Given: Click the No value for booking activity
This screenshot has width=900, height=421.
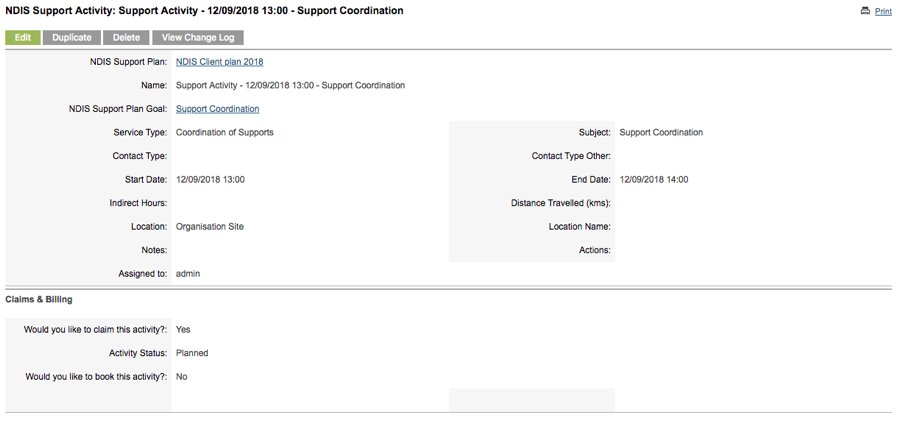Looking at the screenshot, I should point(182,377).
